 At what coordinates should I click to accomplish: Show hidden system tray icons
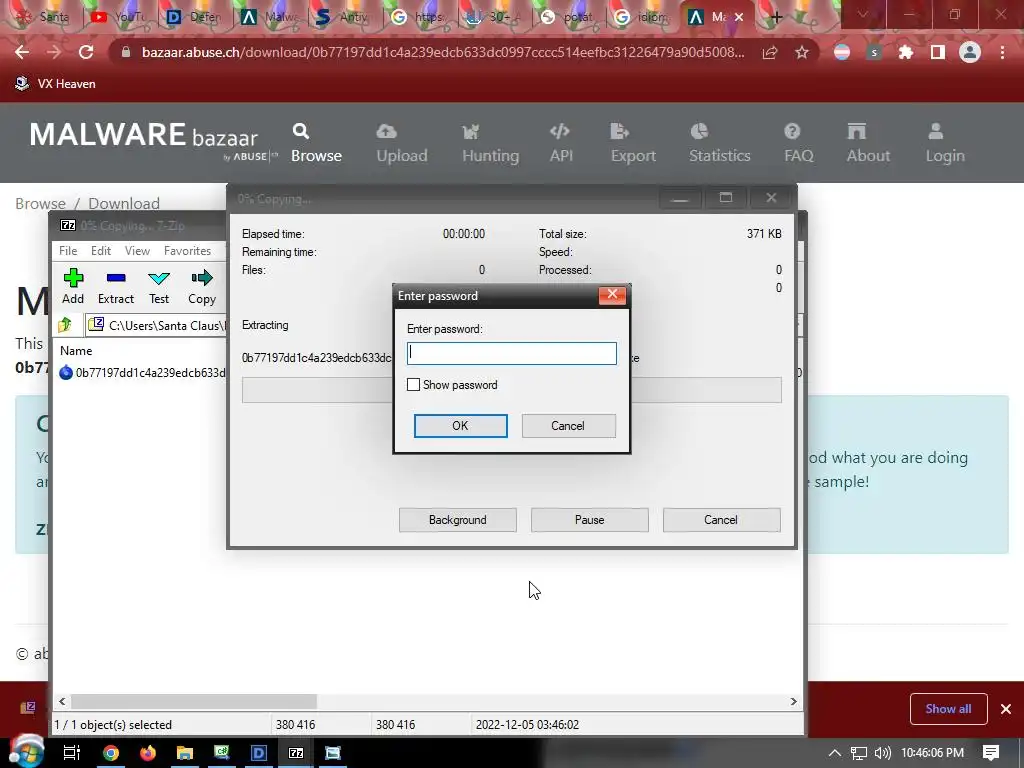click(x=835, y=753)
